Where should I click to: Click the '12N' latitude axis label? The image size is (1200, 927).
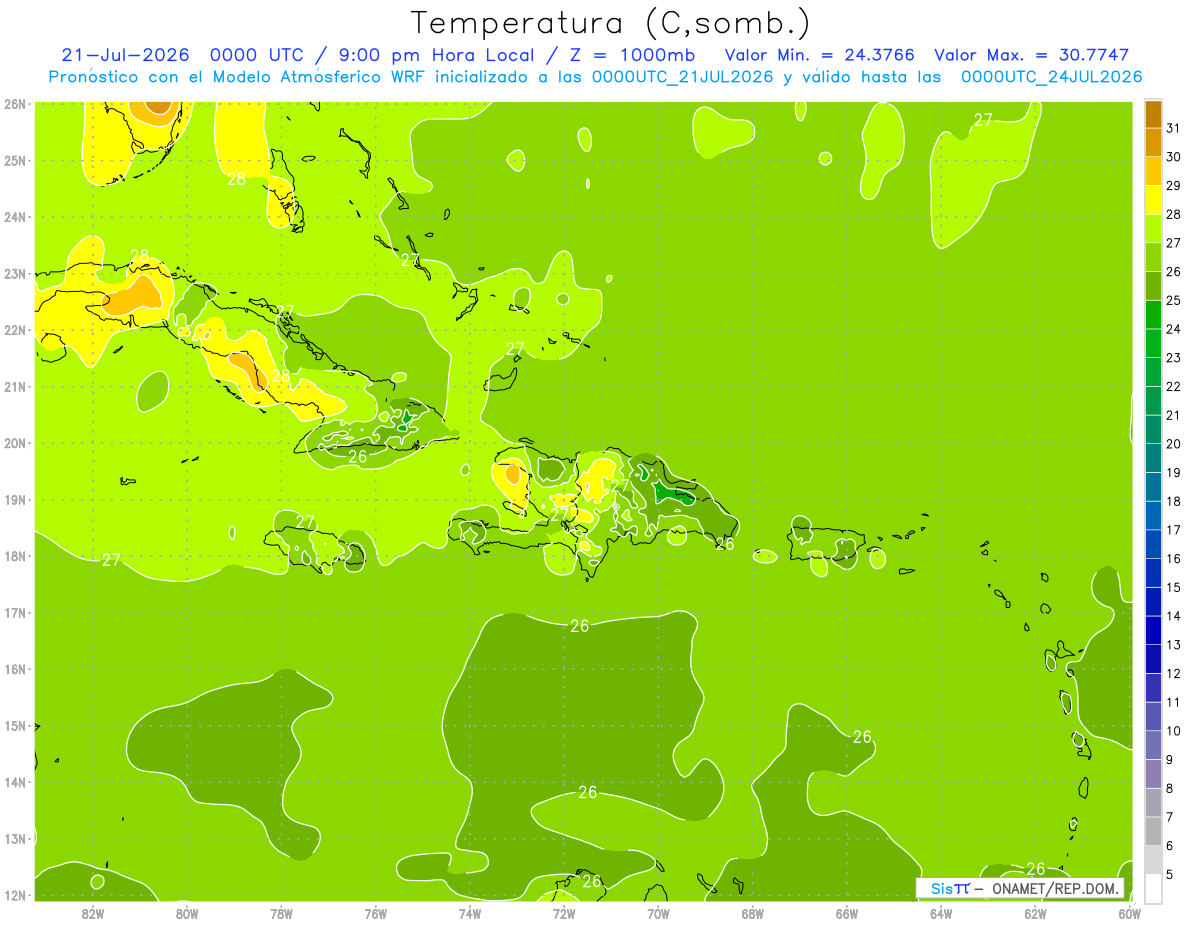pyautogui.click(x=15, y=895)
